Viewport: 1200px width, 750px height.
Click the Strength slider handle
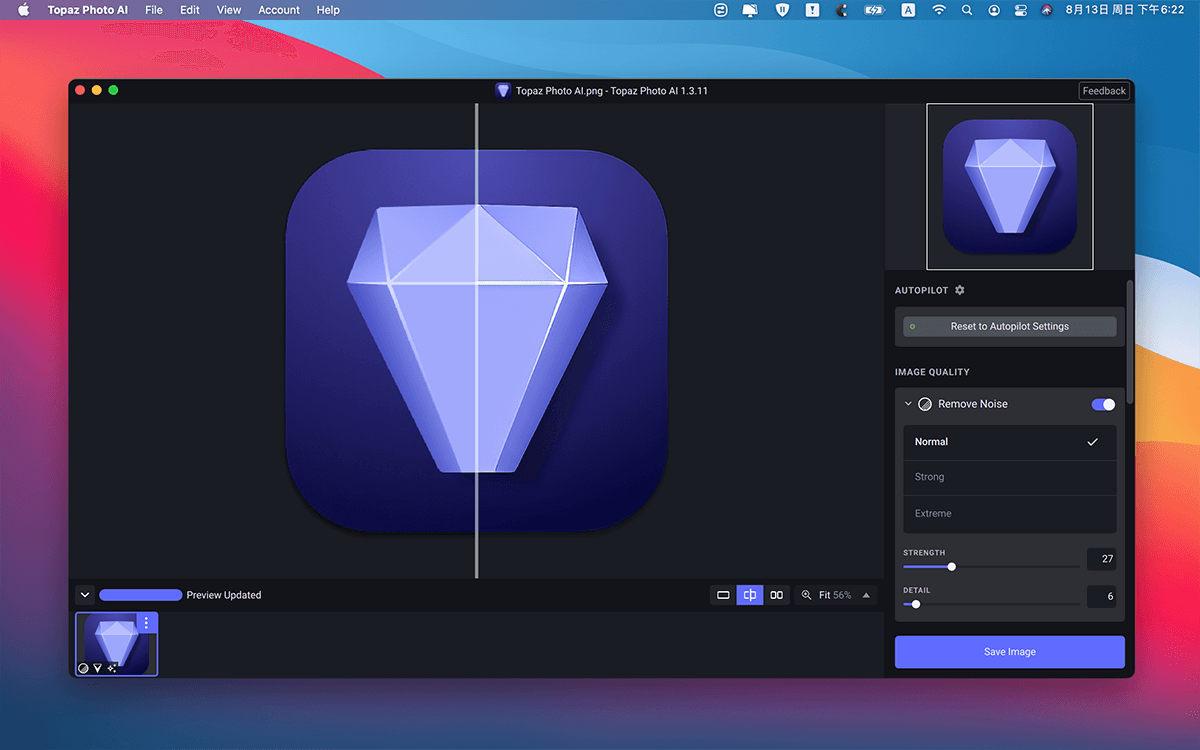coord(951,567)
